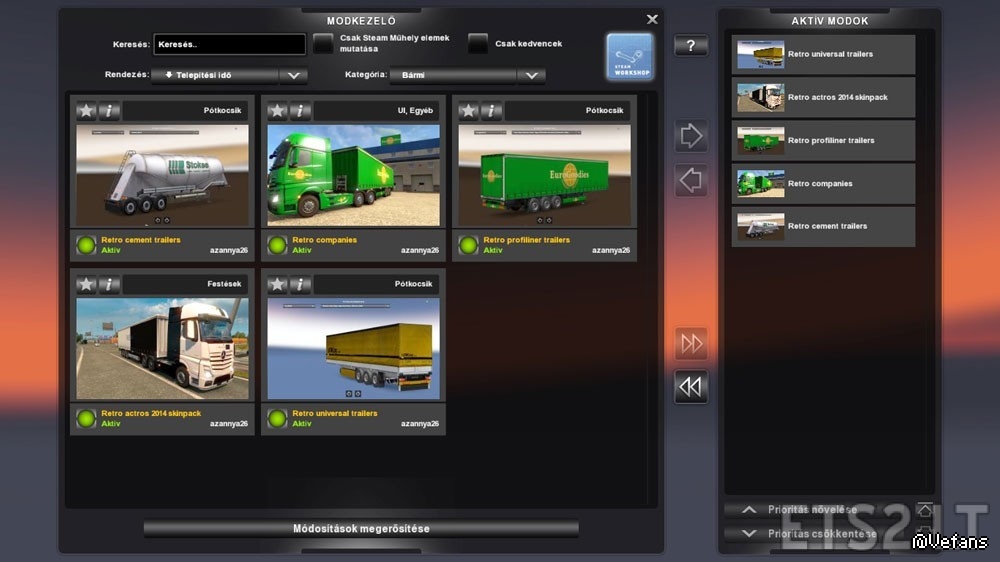This screenshot has height=562, width=1000.
Task: Click Retro companies green truck thumbnail
Action: (x=354, y=175)
